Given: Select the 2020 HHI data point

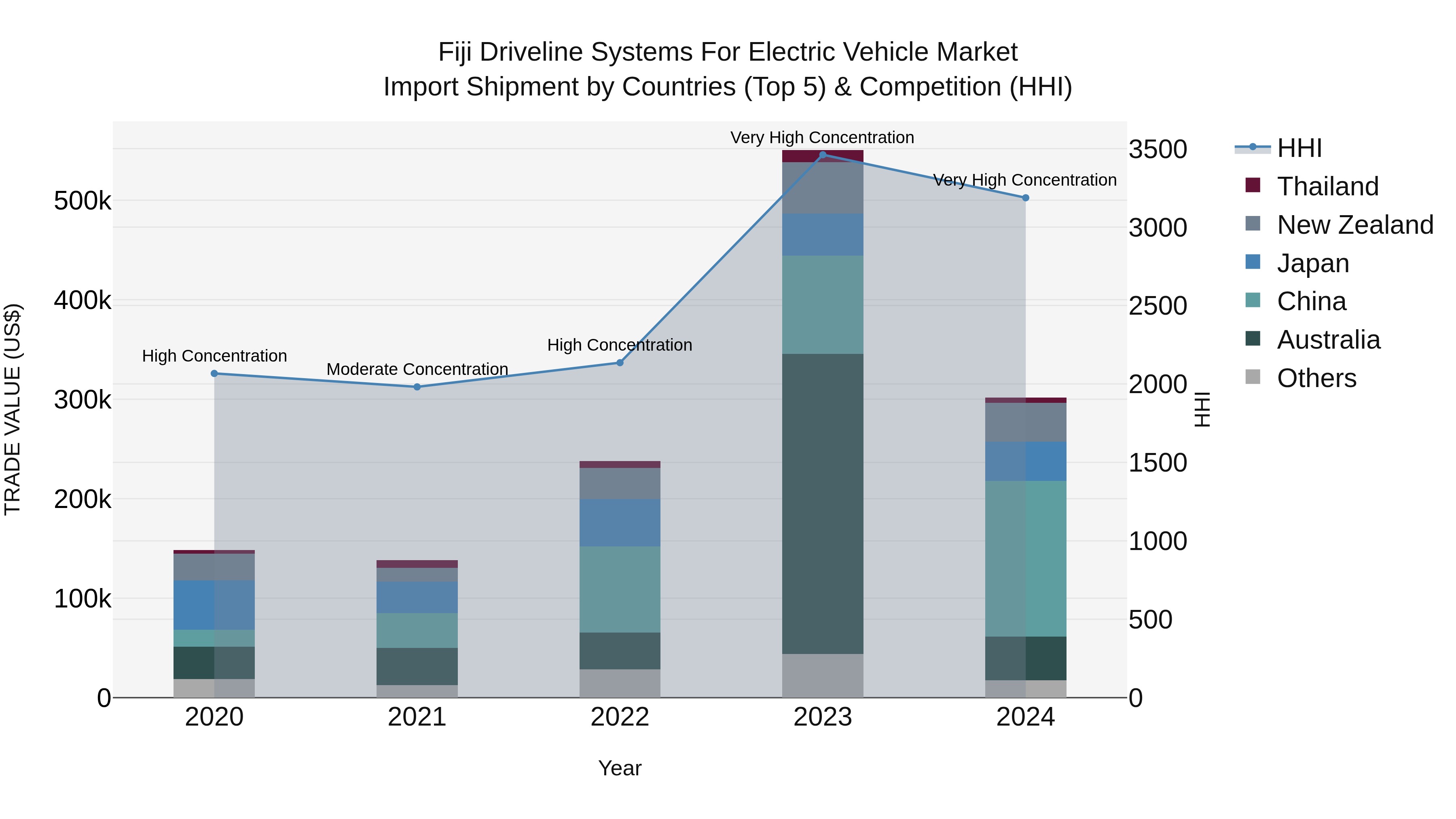Looking at the screenshot, I should (214, 374).
